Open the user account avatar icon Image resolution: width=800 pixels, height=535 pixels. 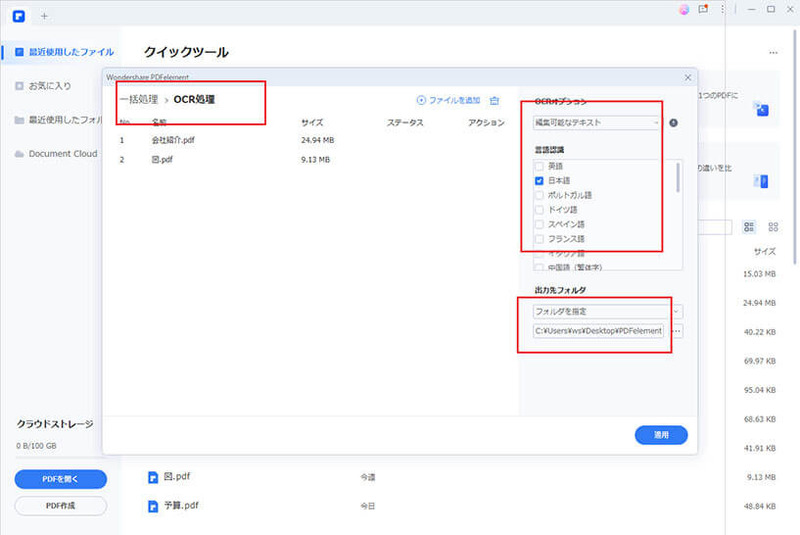tap(684, 9)
